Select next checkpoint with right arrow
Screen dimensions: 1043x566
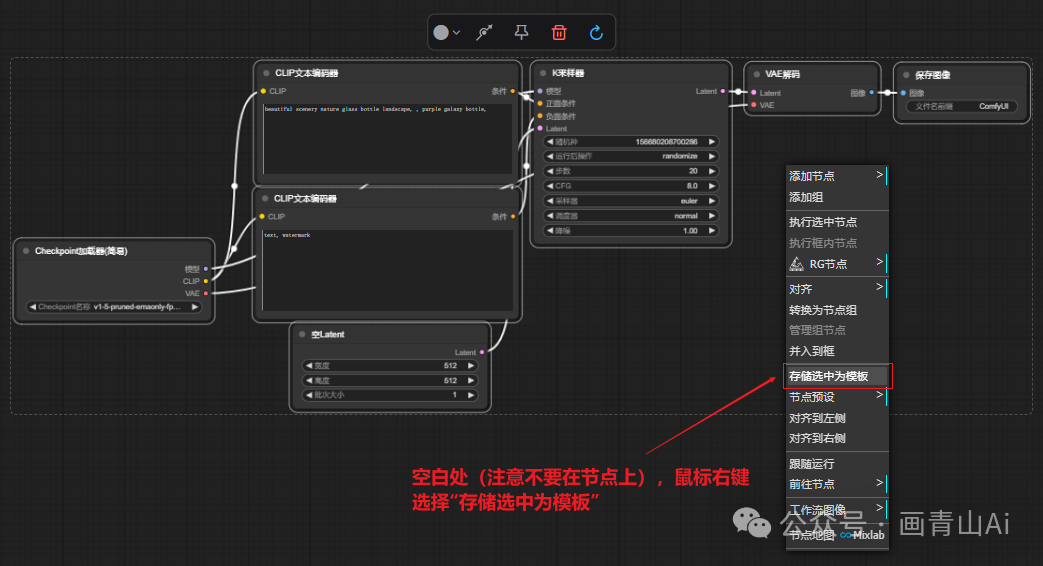(x=195, y=307)
